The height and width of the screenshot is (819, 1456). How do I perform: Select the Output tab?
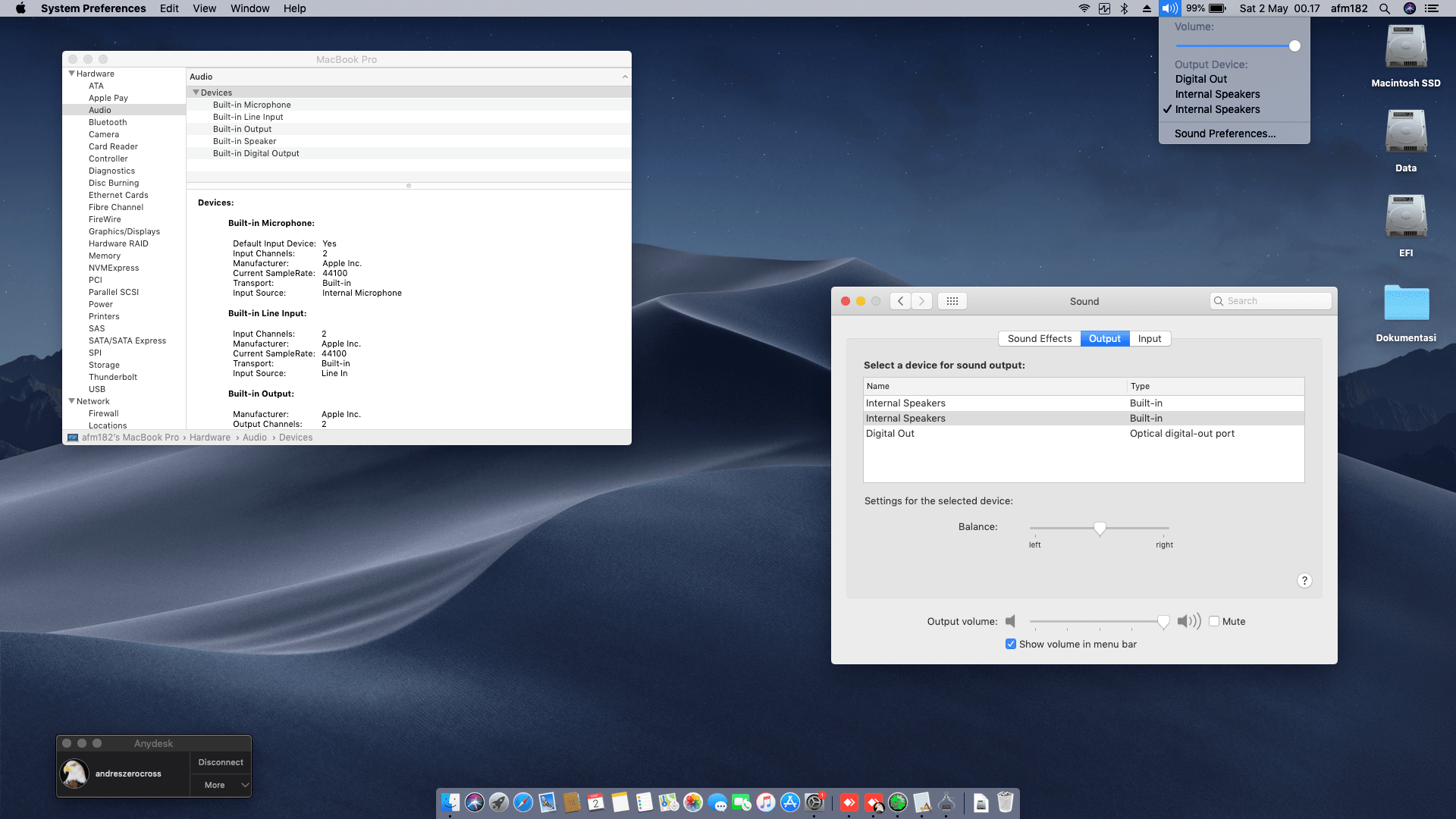(x=1105, y=338)
